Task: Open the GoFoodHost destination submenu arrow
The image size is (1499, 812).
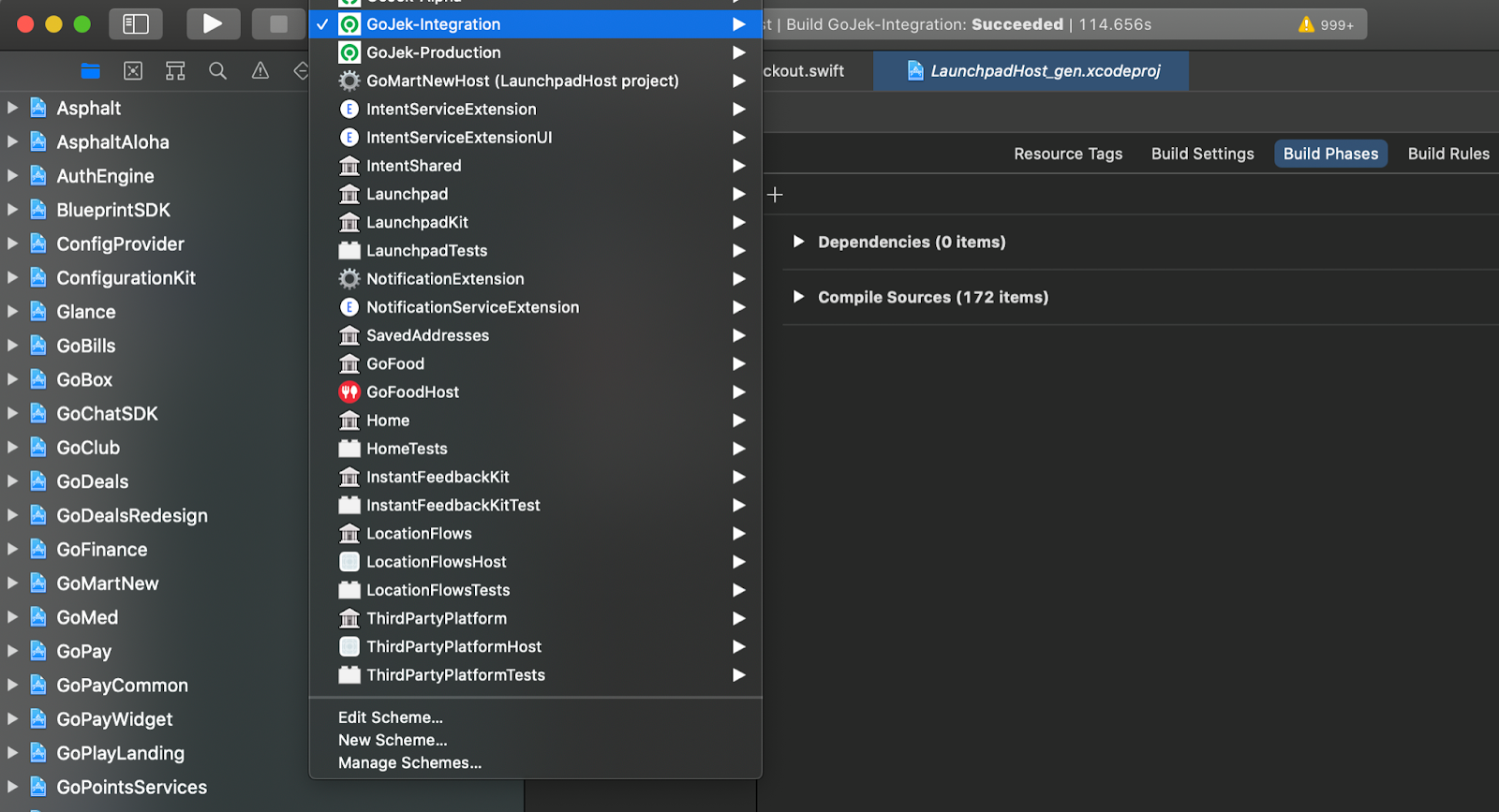Action: pyautogui.click(x=739, y=392)
